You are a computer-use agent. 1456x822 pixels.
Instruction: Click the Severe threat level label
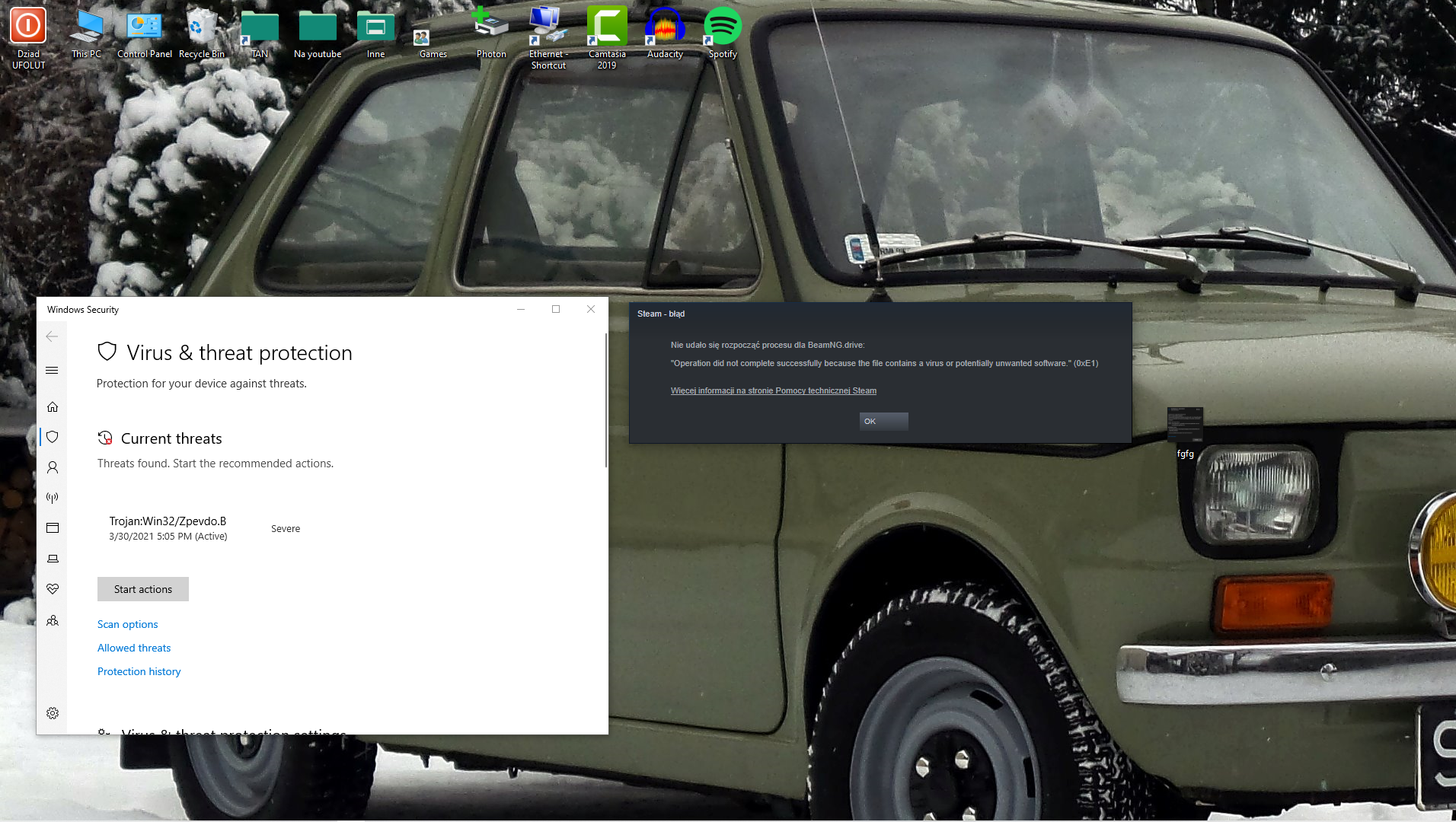click(x=286, y=529)
